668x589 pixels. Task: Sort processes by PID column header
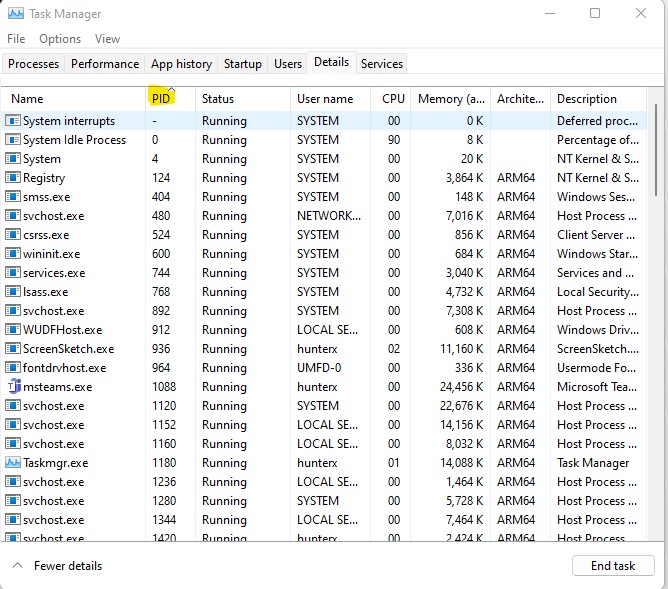[x=161, y=99]
